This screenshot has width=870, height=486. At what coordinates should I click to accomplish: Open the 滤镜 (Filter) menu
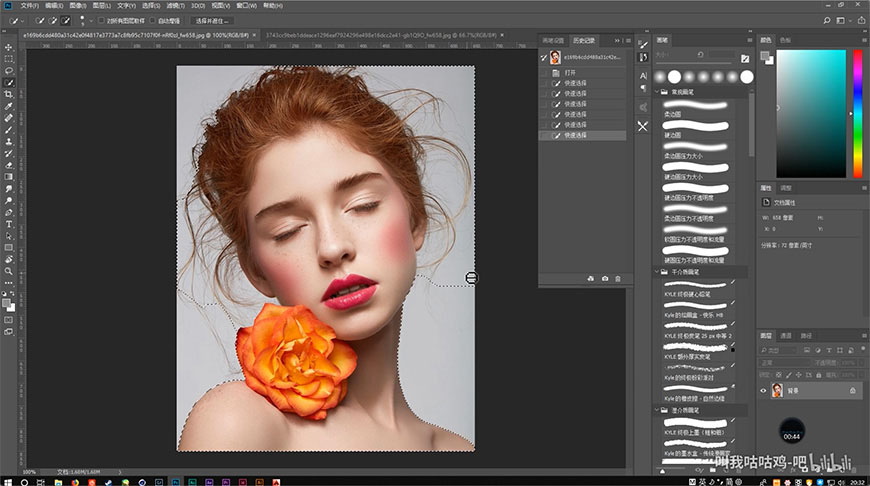click(x=173, y=5)
